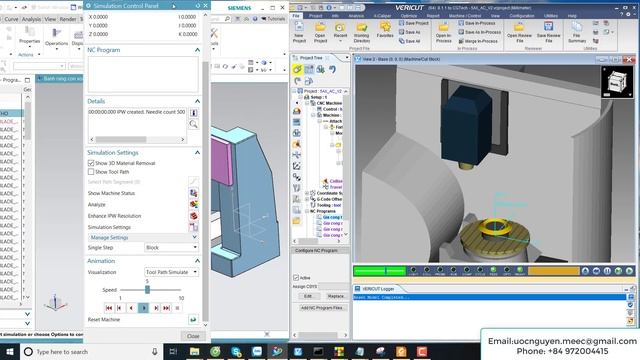Viewport: 640px width, 360px height.
Task: Click Simulation Settings icon button
Action: tap(193, 227)
